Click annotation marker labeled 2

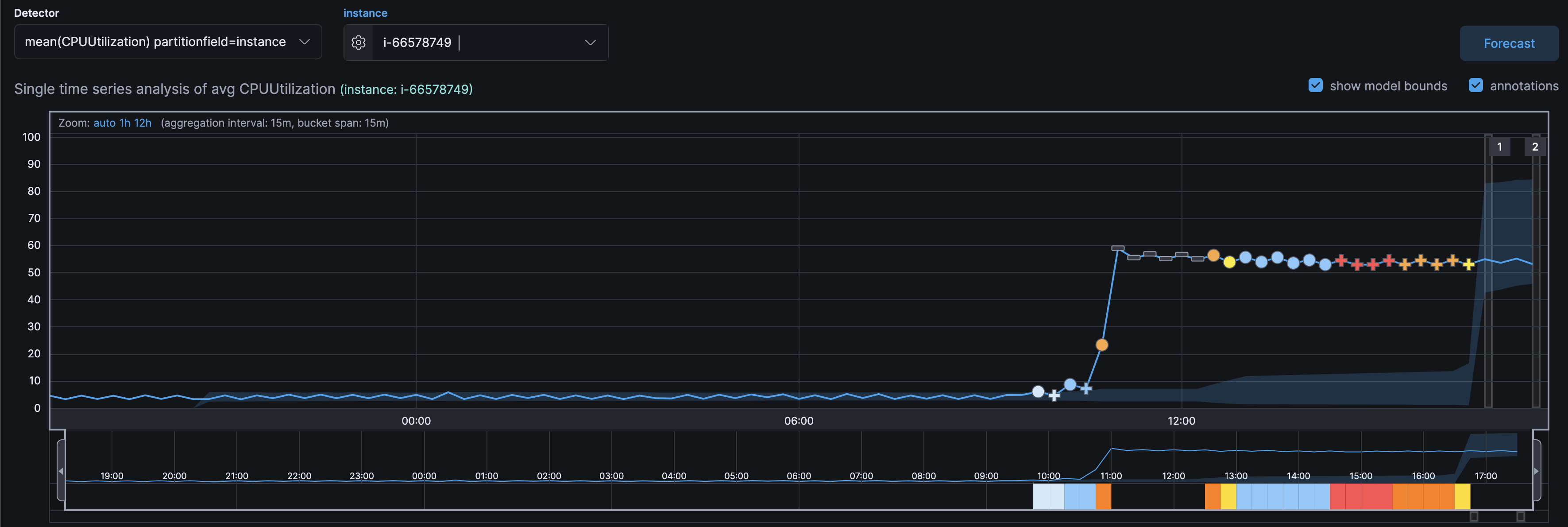(x=1534, y=147)
